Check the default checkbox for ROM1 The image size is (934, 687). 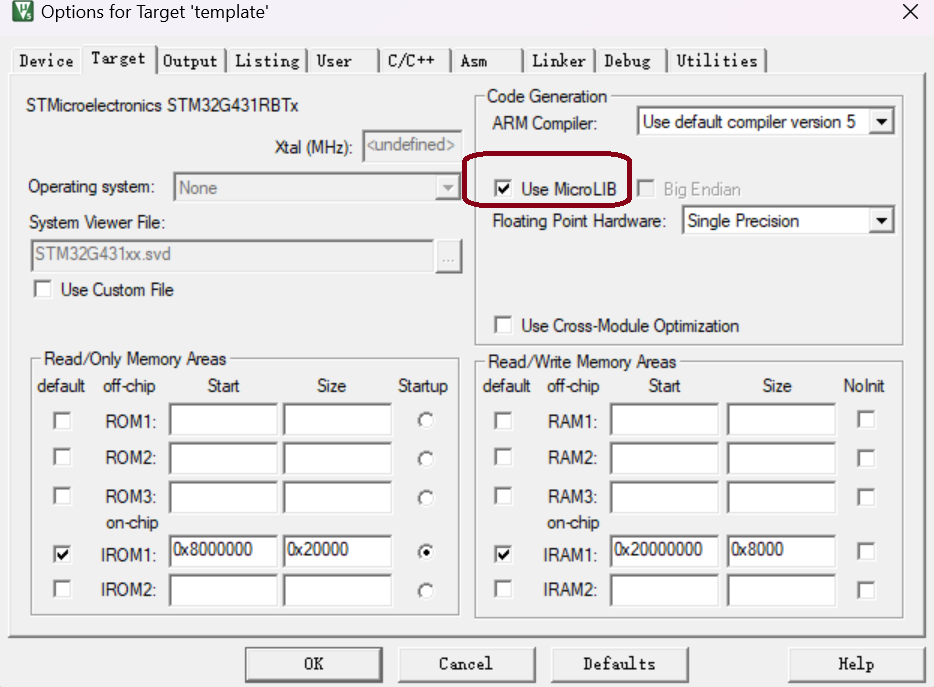(61, 420)
